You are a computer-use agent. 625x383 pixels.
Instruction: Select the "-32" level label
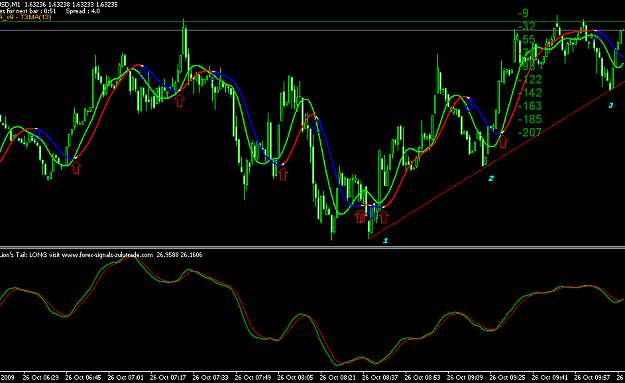pos(527,26)
